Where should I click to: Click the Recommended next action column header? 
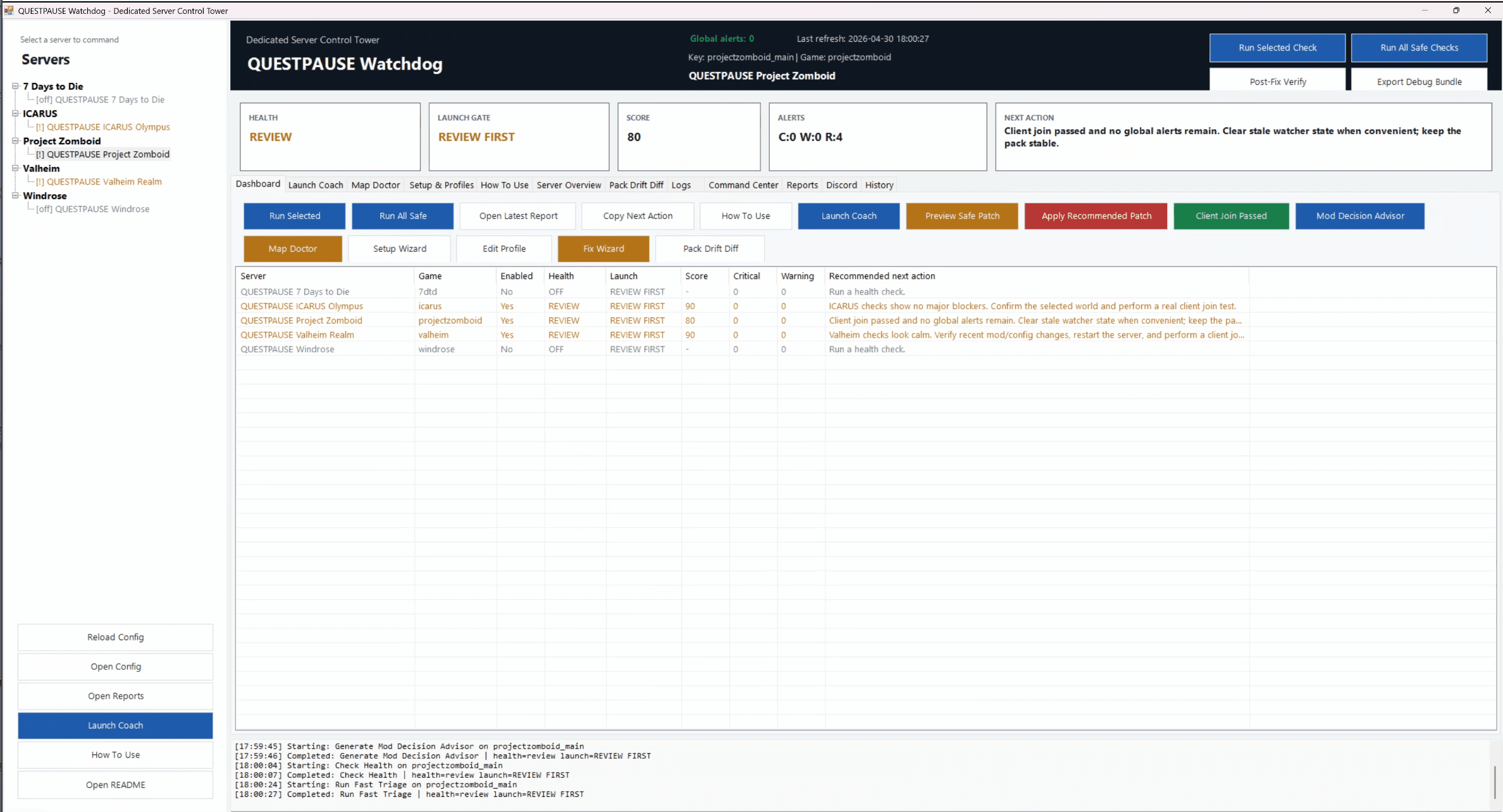(1037, 276)
